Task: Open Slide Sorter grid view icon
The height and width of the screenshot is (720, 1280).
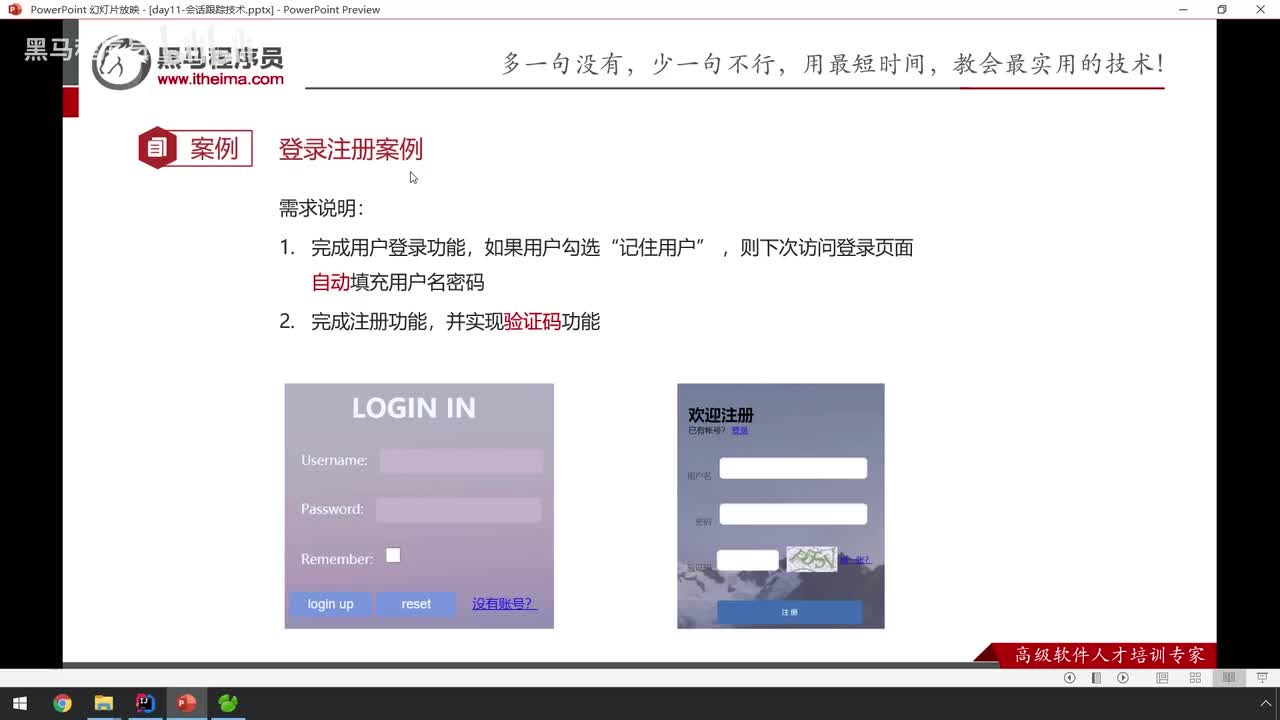Action: pos(1195,678)
